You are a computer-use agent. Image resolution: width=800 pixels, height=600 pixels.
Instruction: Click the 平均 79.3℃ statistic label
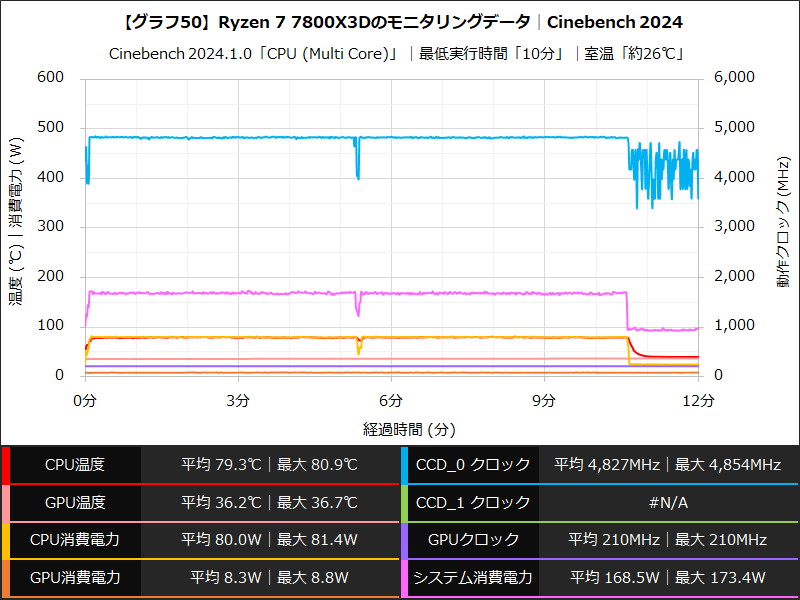point(222,464)
